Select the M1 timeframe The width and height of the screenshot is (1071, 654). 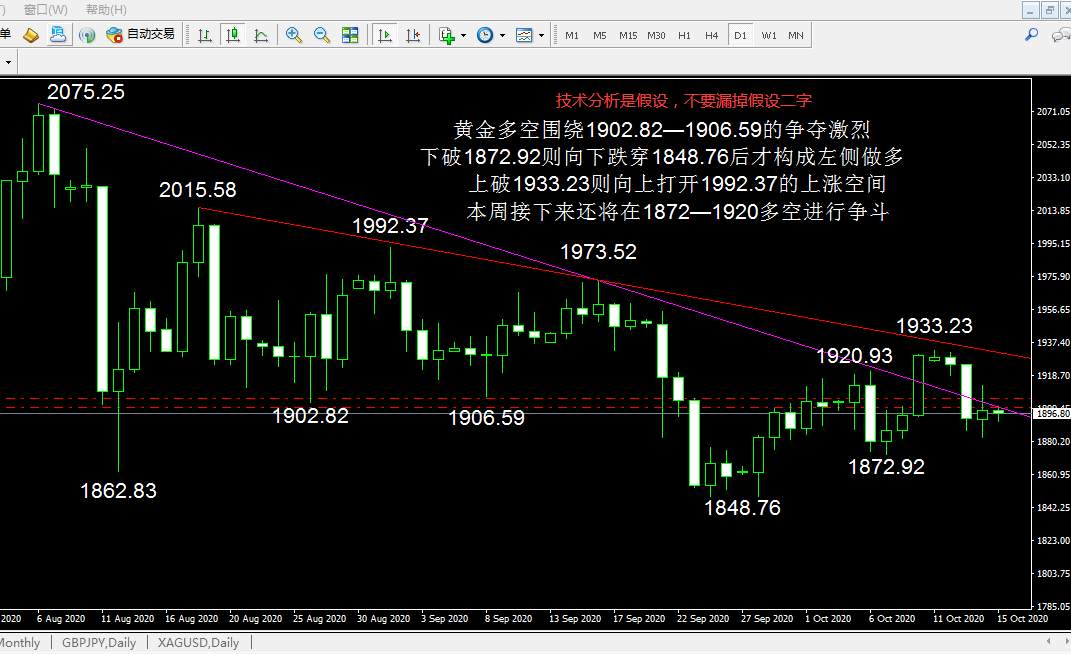click(572, 36)
